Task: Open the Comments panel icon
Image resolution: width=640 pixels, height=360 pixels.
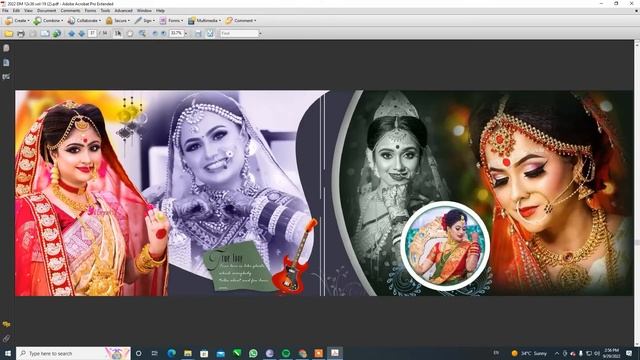Action: click(6, 324)
